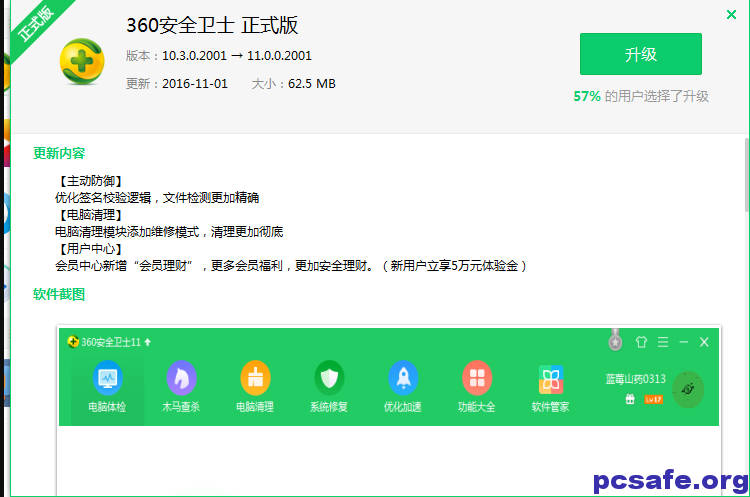Click the skin shirt icon
Image resolution: width=750 pixels, height=497 pixels.
click(x=642, y=342)
